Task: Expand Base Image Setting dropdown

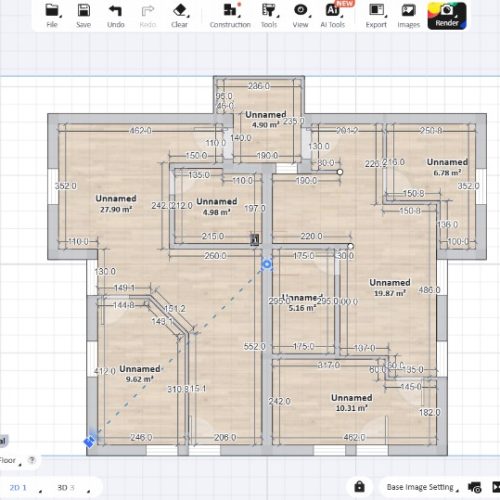Action: pos(422,487)
